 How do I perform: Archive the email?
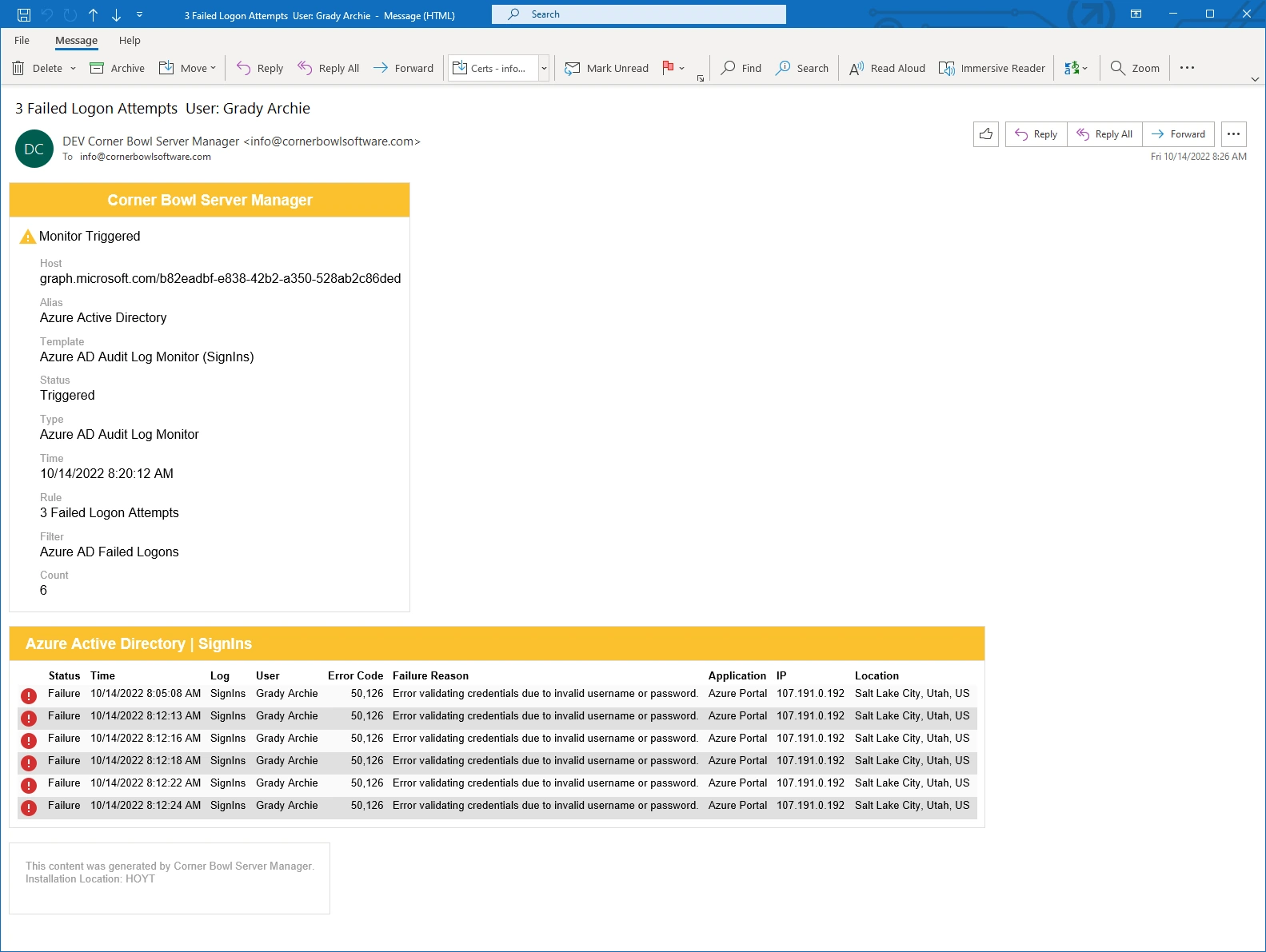(x=118, y=68)
